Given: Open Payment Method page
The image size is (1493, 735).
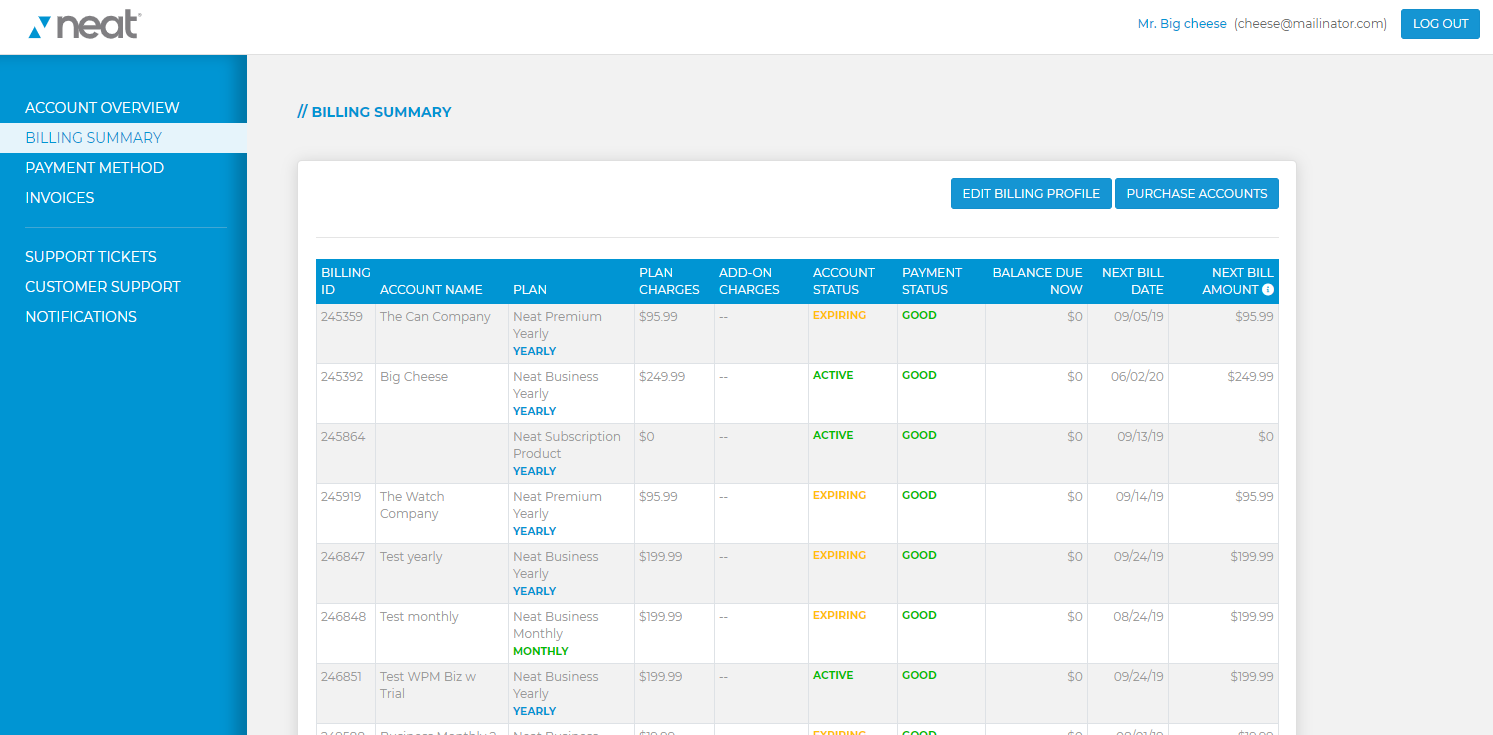Looking at the screenshot, I should (x=94, y=168).
